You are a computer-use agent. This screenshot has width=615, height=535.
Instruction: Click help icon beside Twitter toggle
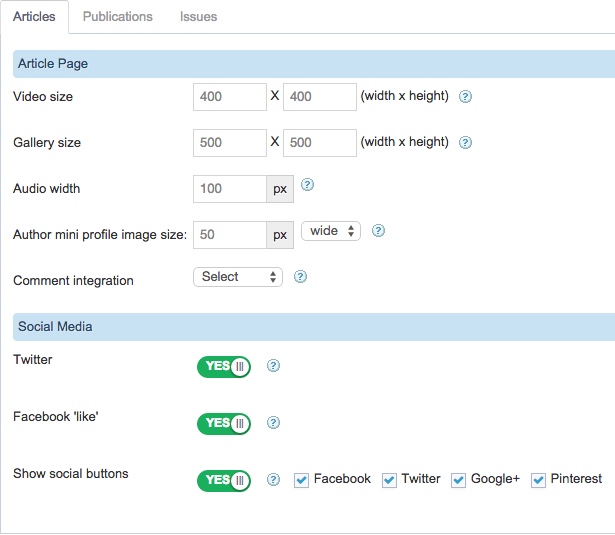point(273,366)
